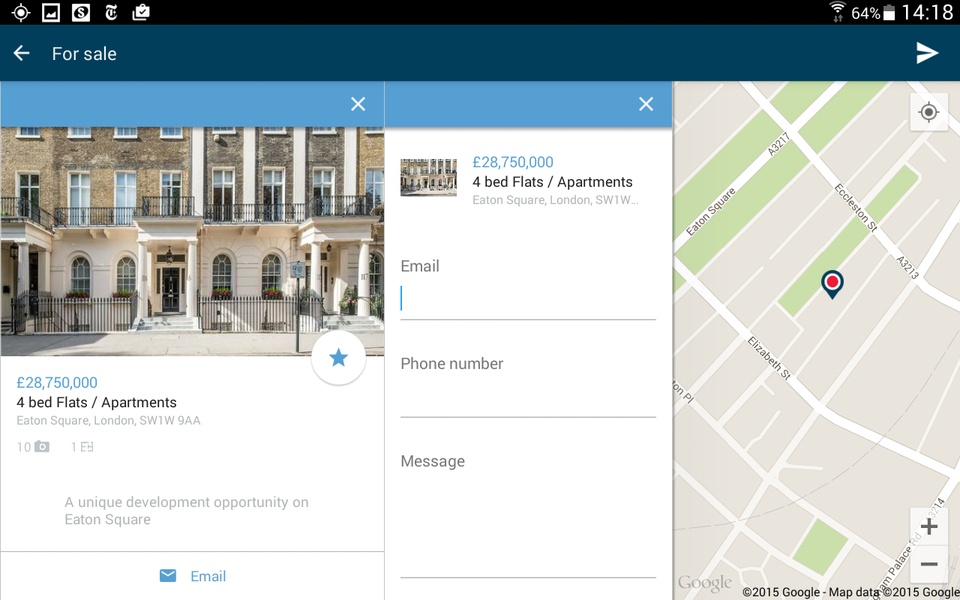Image resolution: width=960 pixels, height=600 pixels.
Task: Click the Eccleston St label on map
Action: tap(855, 208)
